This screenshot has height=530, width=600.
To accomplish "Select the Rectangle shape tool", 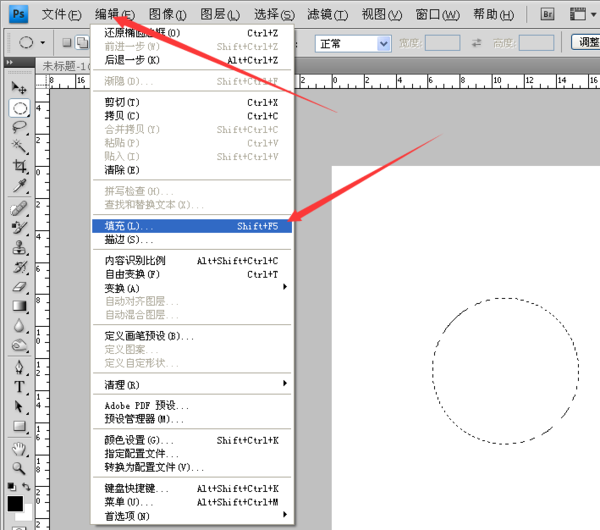I will tap(19, 426).
